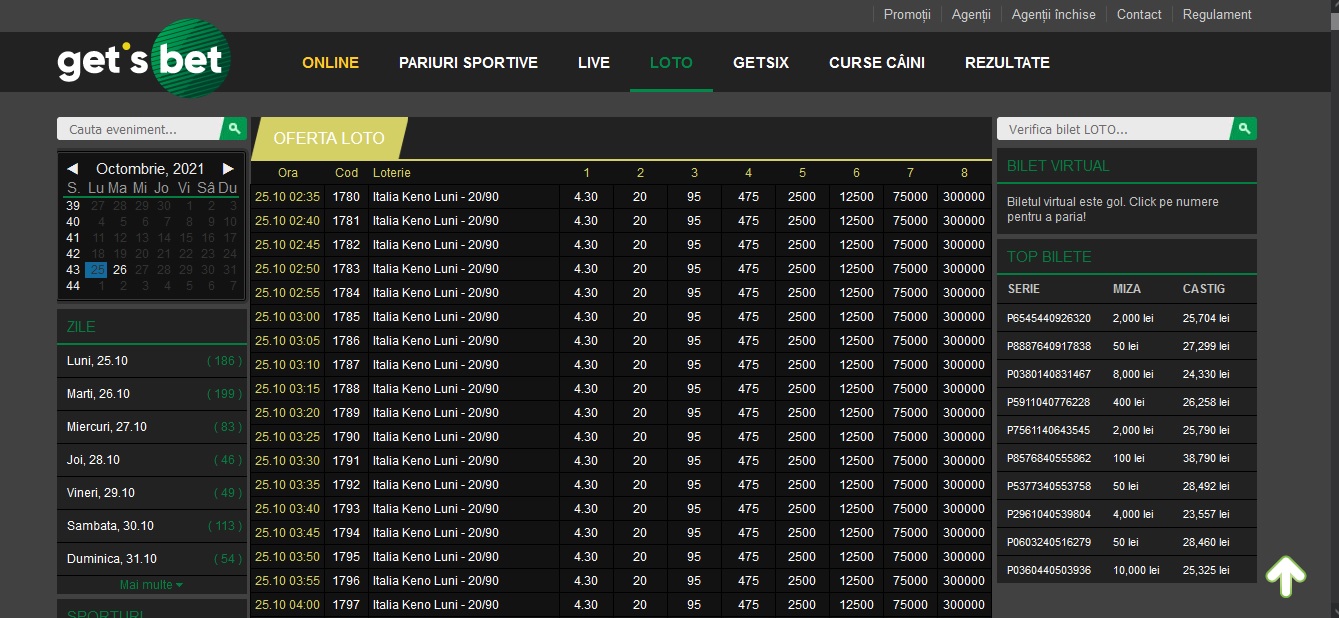Click OFERTA LOTO header tab
The image size is (1339, 618).
[x=329, y=138]
